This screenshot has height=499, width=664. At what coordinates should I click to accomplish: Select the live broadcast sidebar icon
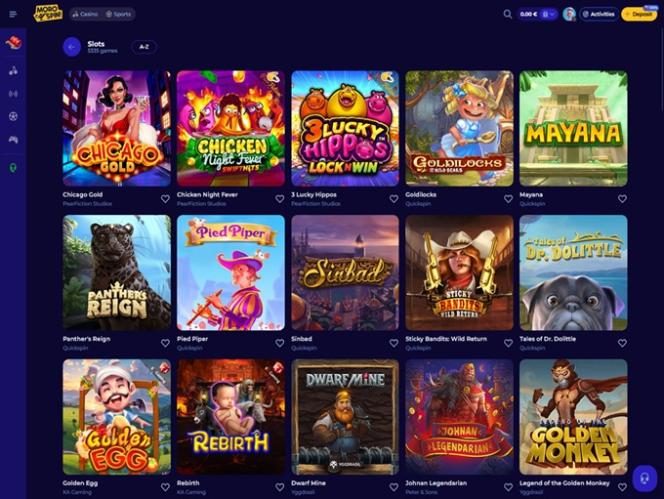(13, 94)
